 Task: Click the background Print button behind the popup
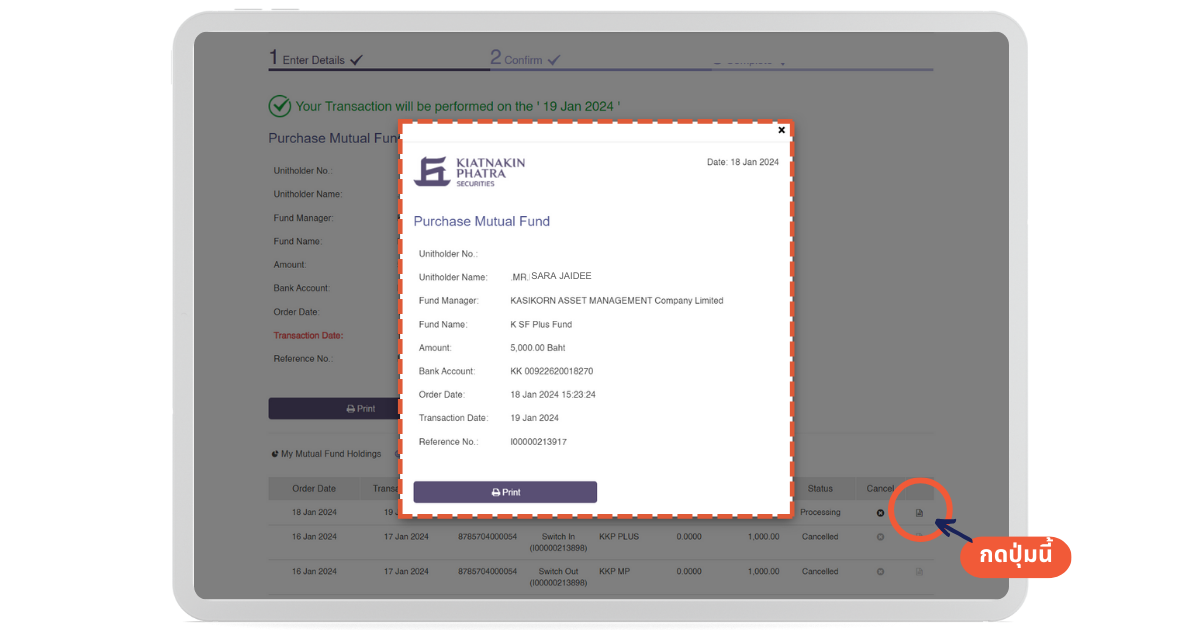333,409
